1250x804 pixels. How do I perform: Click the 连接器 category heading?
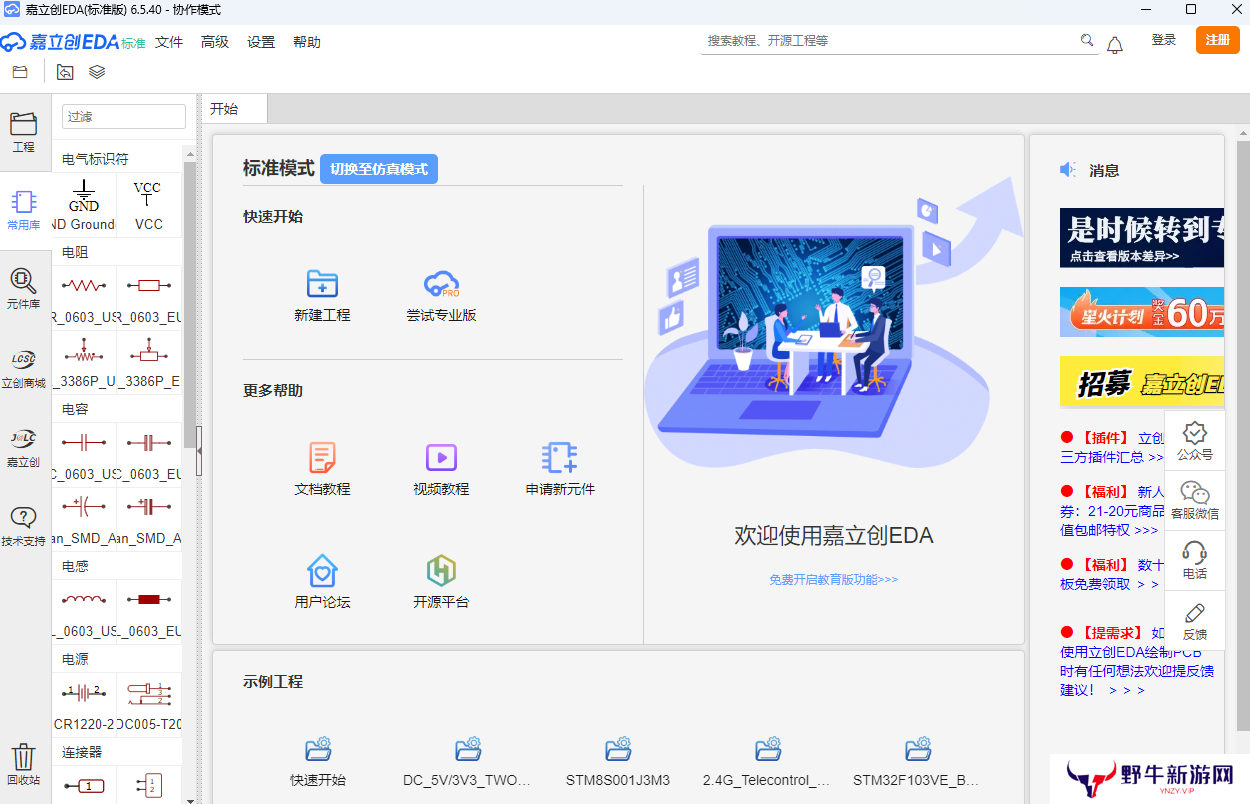click(x=82, y=751)
